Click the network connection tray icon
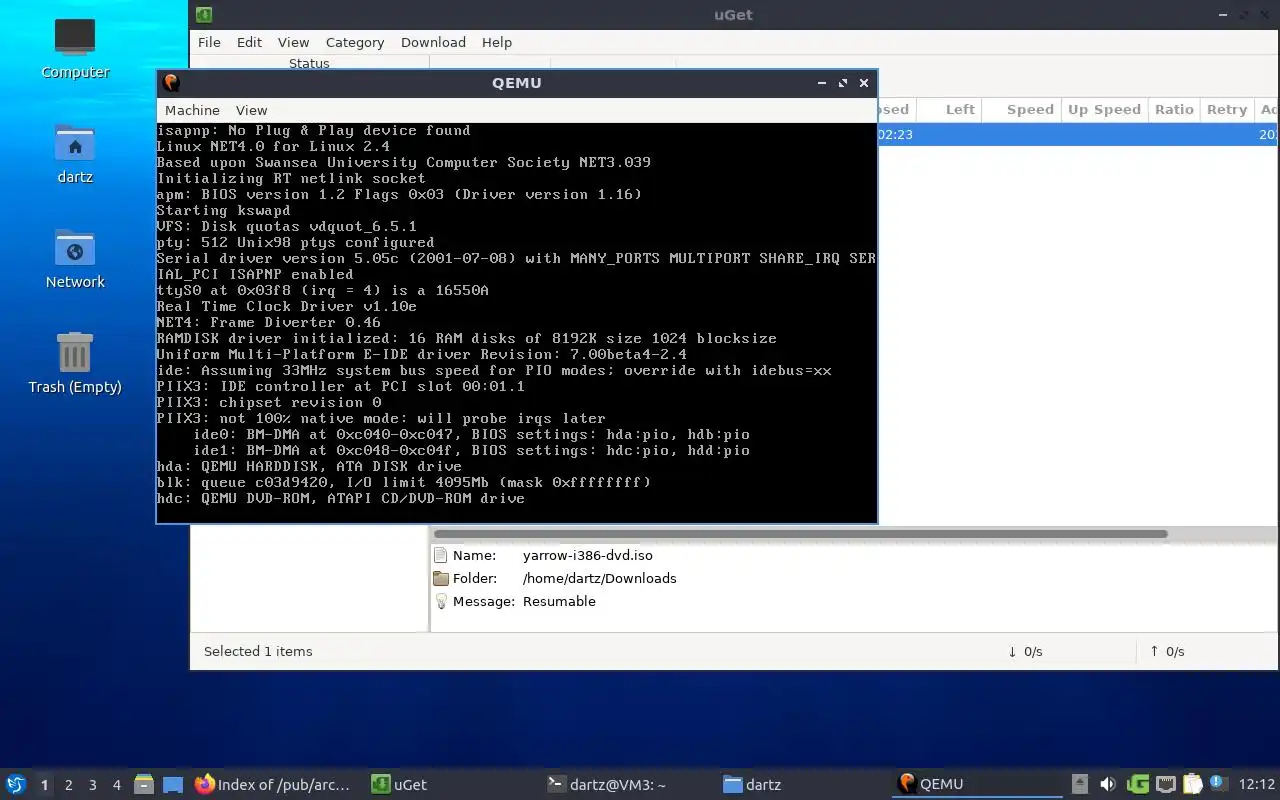 tap(1165, 785)
